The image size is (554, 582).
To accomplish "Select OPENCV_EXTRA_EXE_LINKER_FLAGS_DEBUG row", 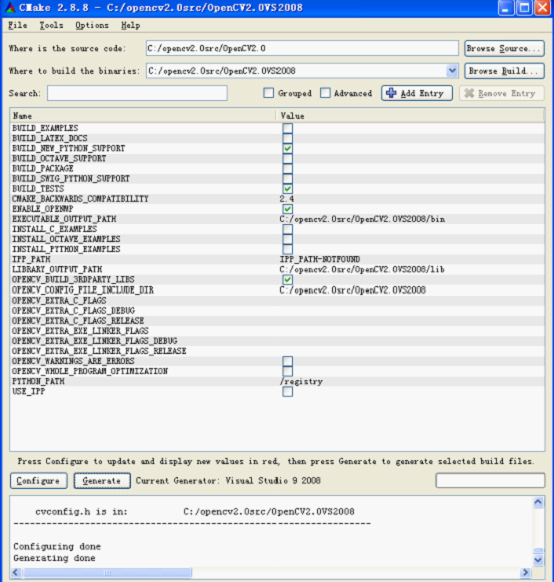I will tap(278, 341).
